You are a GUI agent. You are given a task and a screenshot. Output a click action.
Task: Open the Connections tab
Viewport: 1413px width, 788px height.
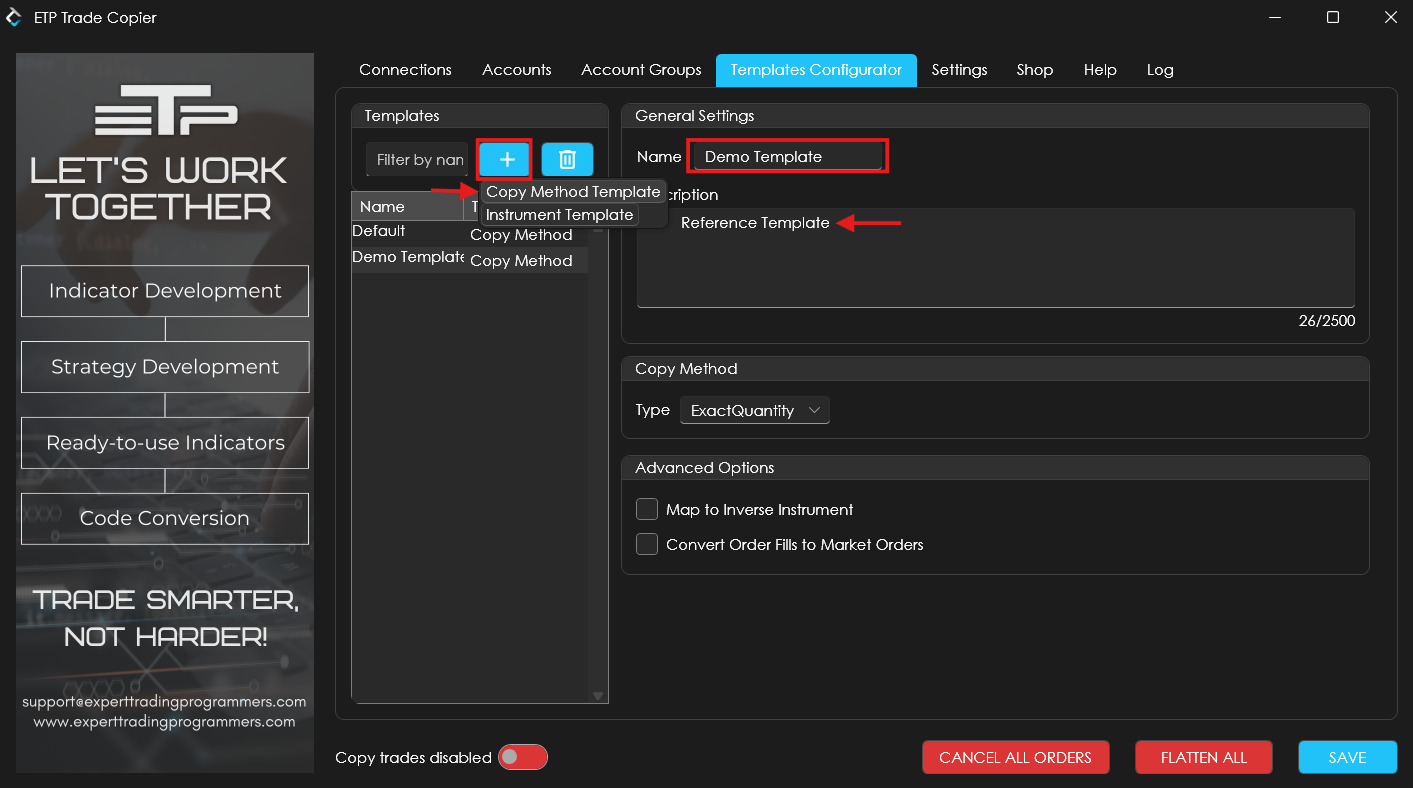click(x=405, y=70)
